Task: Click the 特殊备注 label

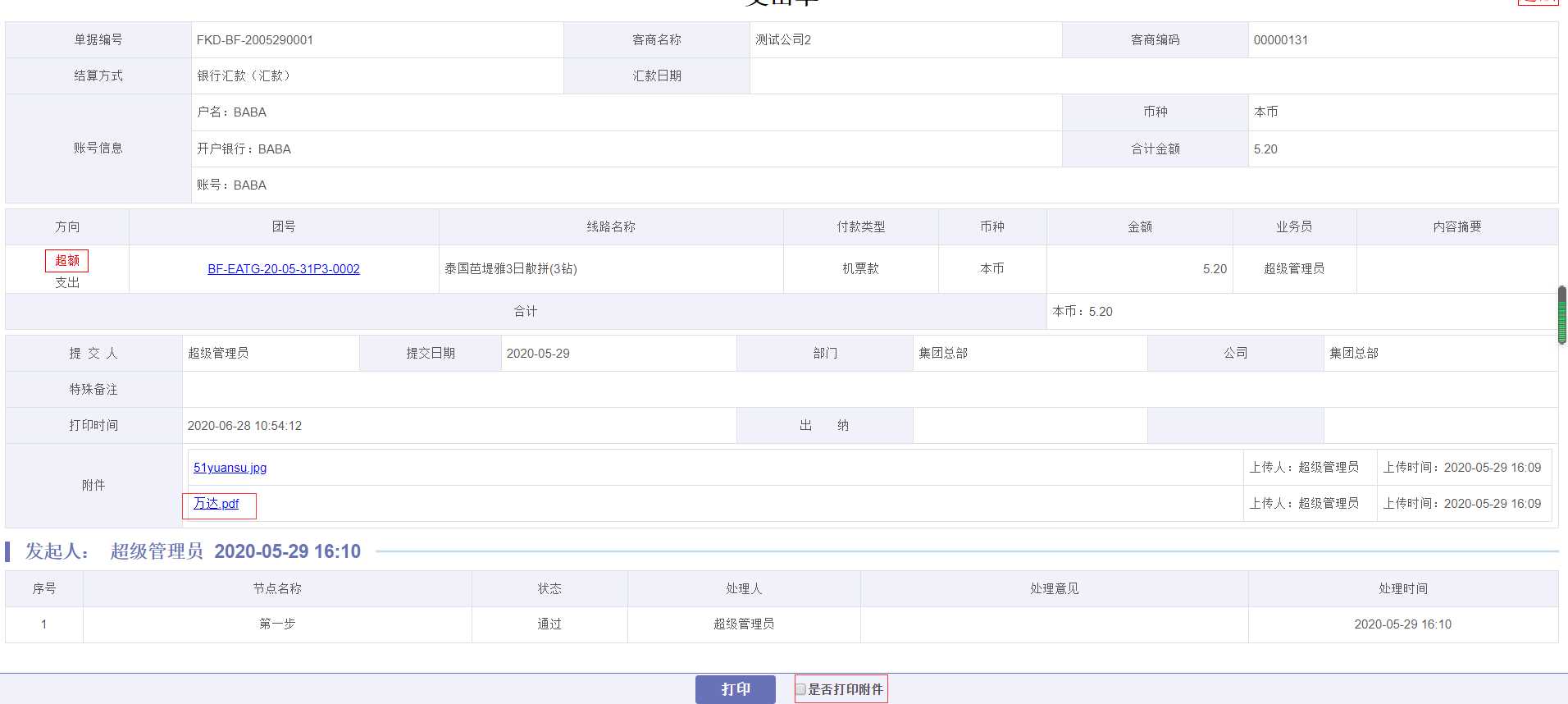Action: click(93, 390)
